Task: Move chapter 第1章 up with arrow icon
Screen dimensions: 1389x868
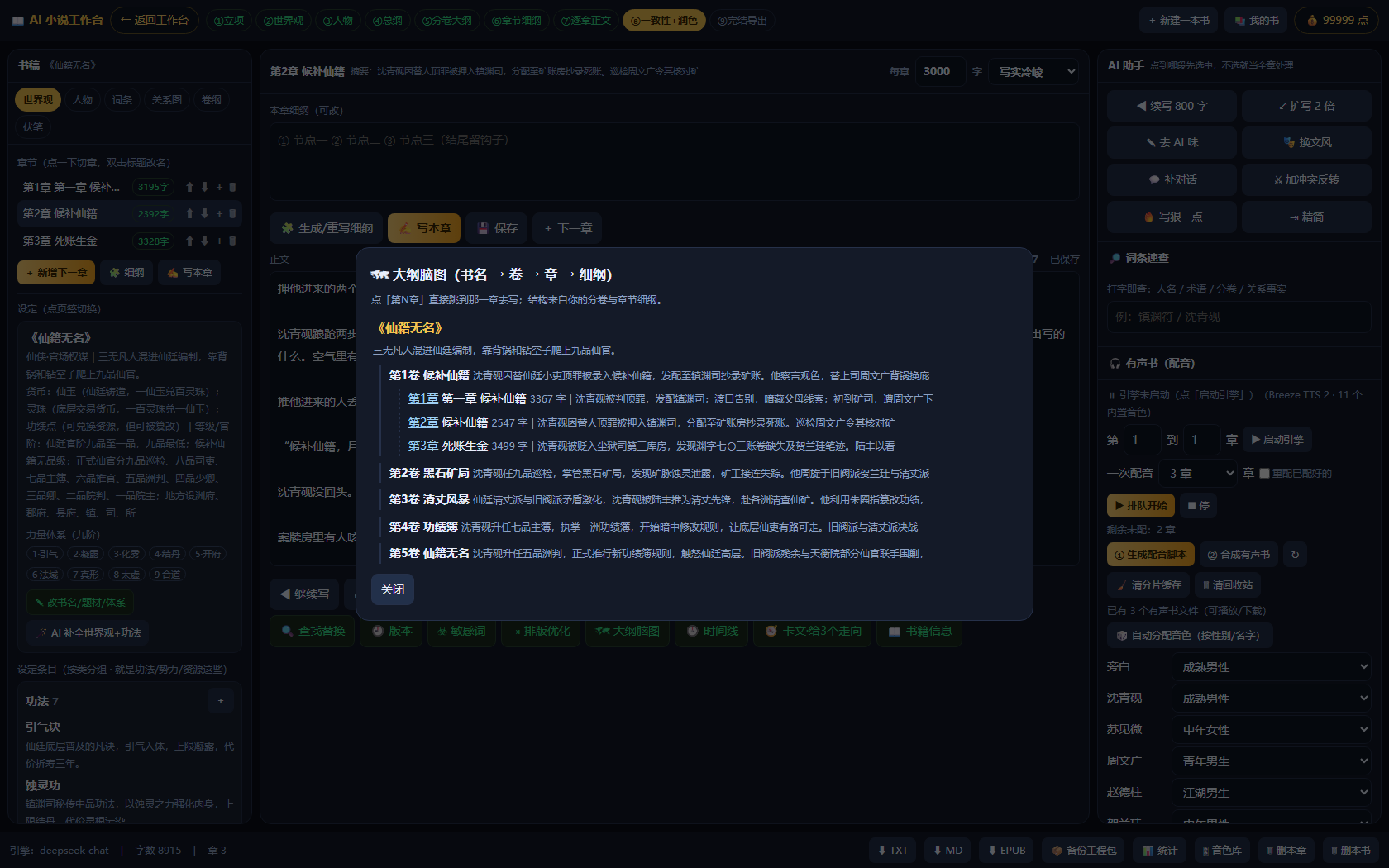Action: tap(189, 187)
